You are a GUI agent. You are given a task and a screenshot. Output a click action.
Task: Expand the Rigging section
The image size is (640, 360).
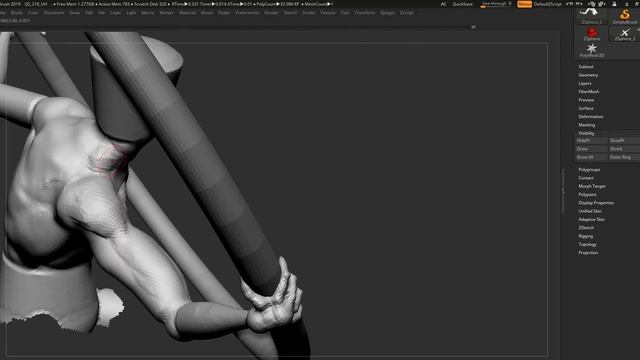[x=585, y=236]
